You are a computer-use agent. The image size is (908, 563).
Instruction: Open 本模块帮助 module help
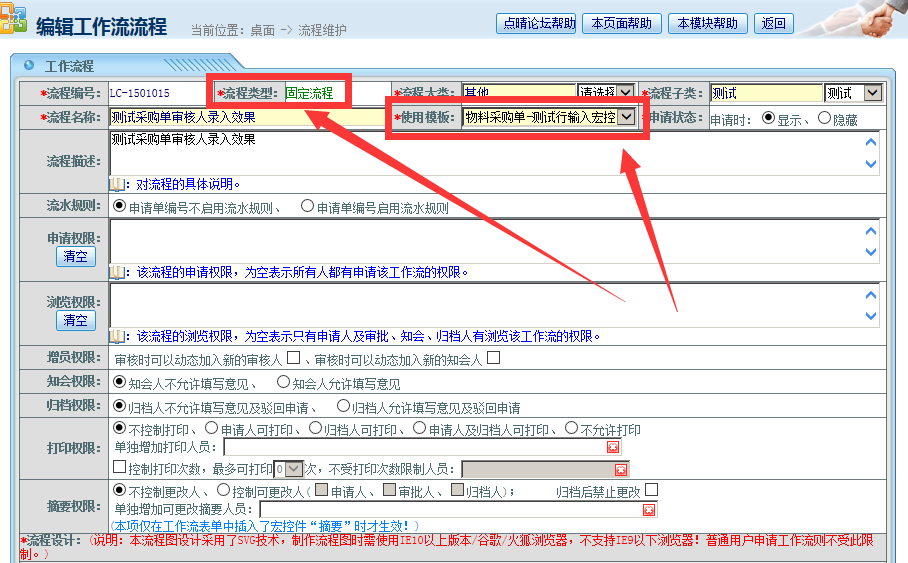click(x=708, y=23)
